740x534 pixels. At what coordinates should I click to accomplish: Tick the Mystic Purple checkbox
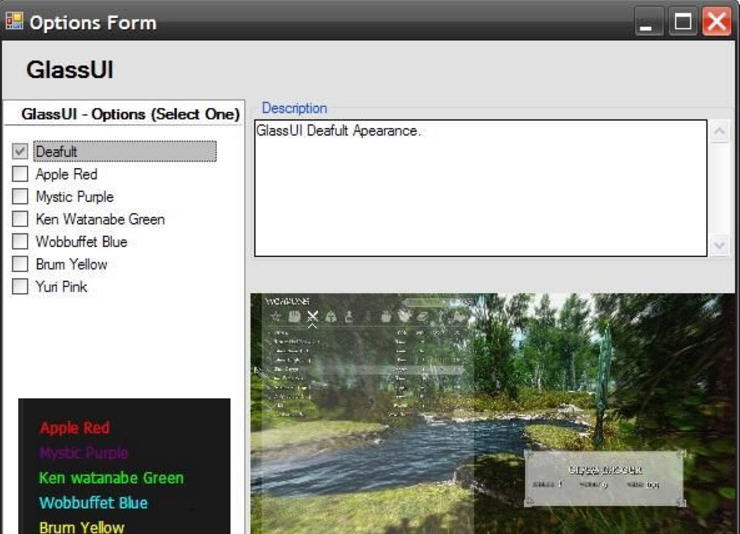coord(20,197)
